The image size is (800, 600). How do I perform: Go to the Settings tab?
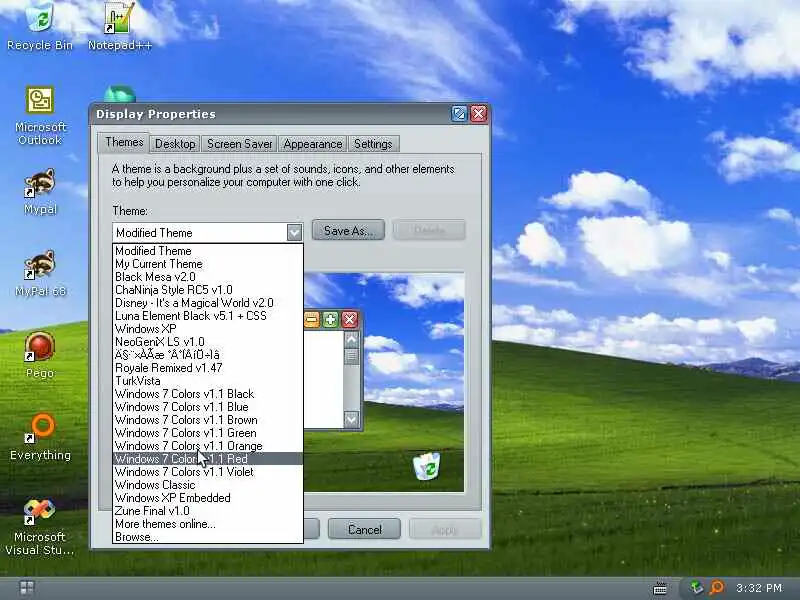[x=373, y=144]
